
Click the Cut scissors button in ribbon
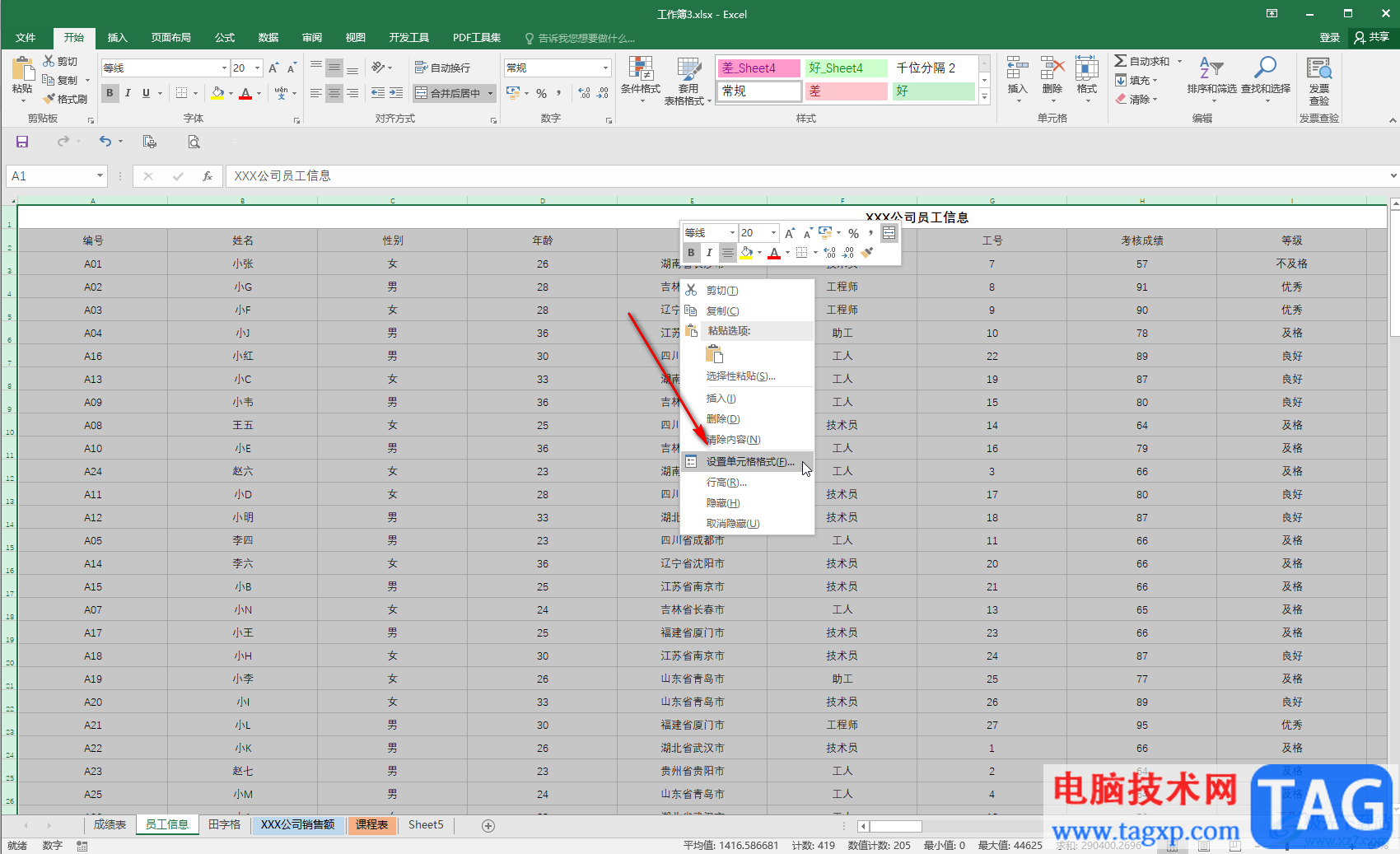coord(60,62)
